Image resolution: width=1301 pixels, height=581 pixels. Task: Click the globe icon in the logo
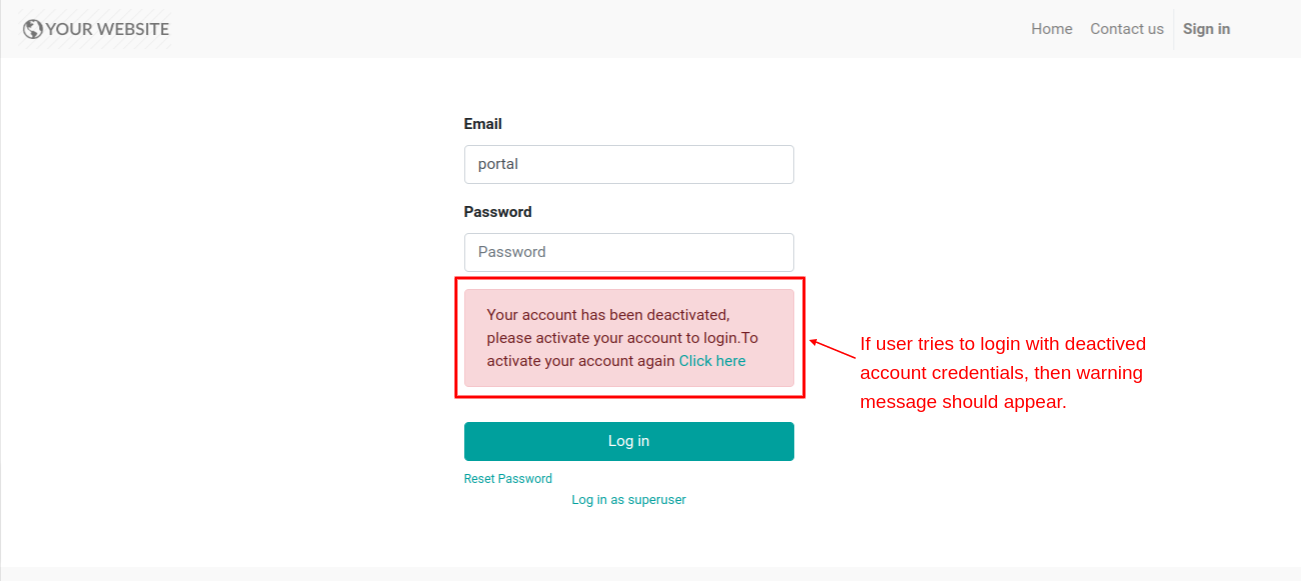coord(32,29)
